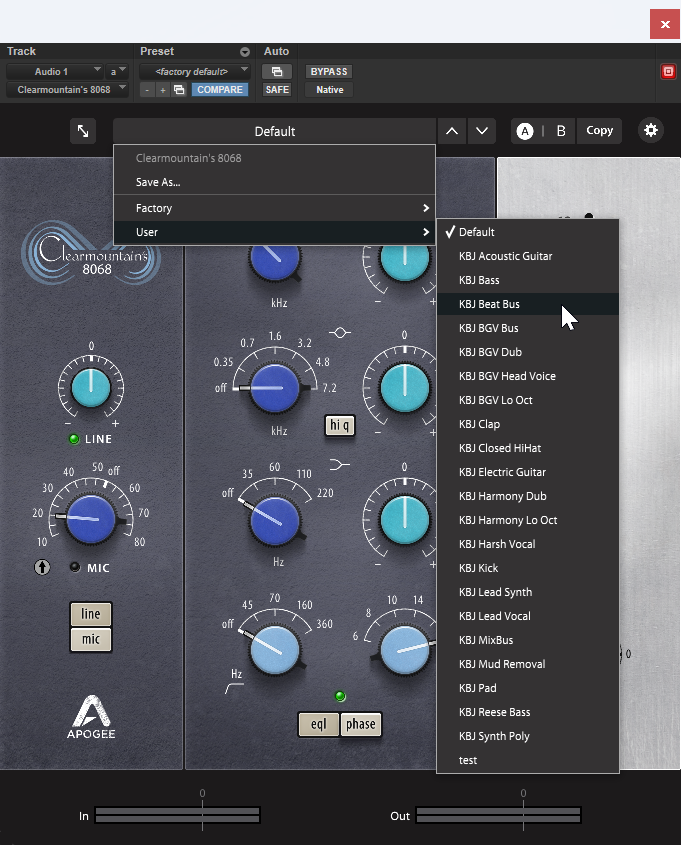Select the KBJ Harsh Vocal preset

pyautogui.click(x=527, y=544)
